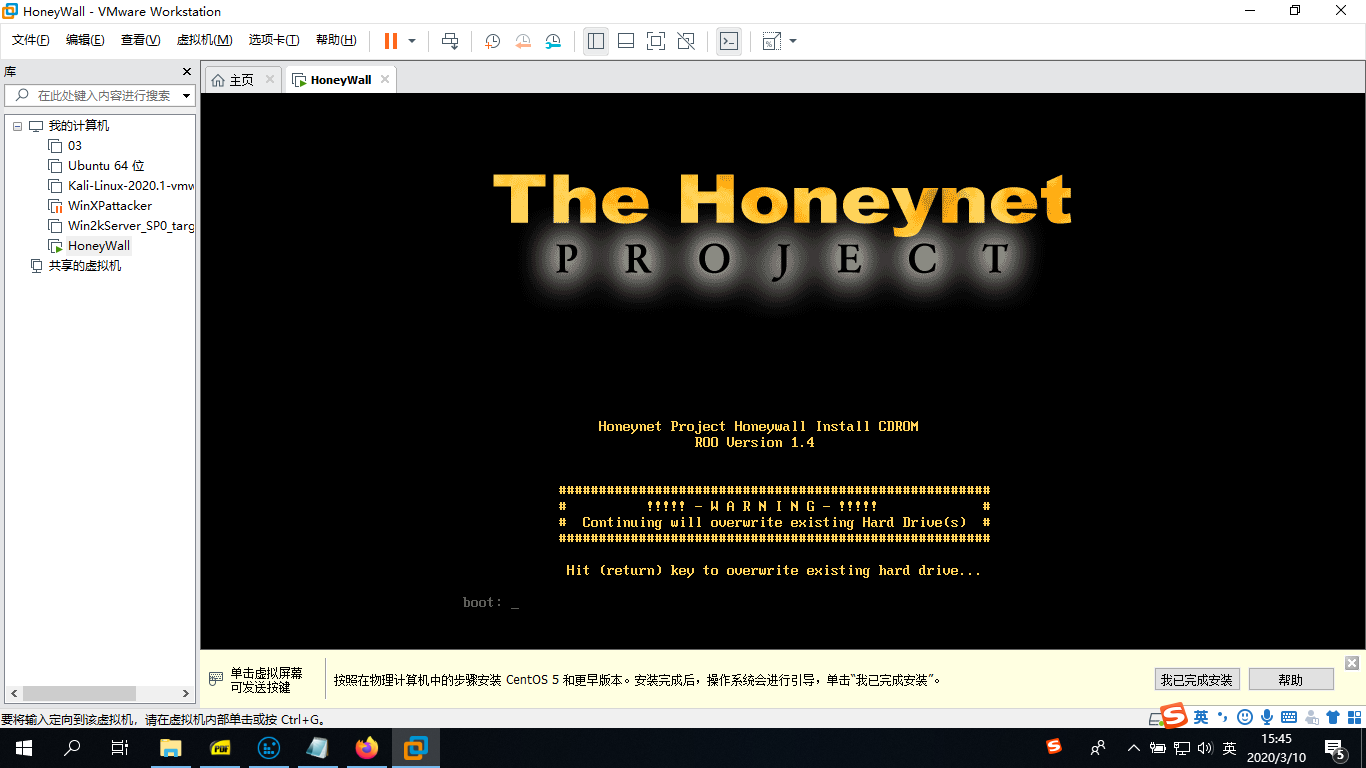Open the Windows Start menu
1366x768 pixels.
point(24,748)
